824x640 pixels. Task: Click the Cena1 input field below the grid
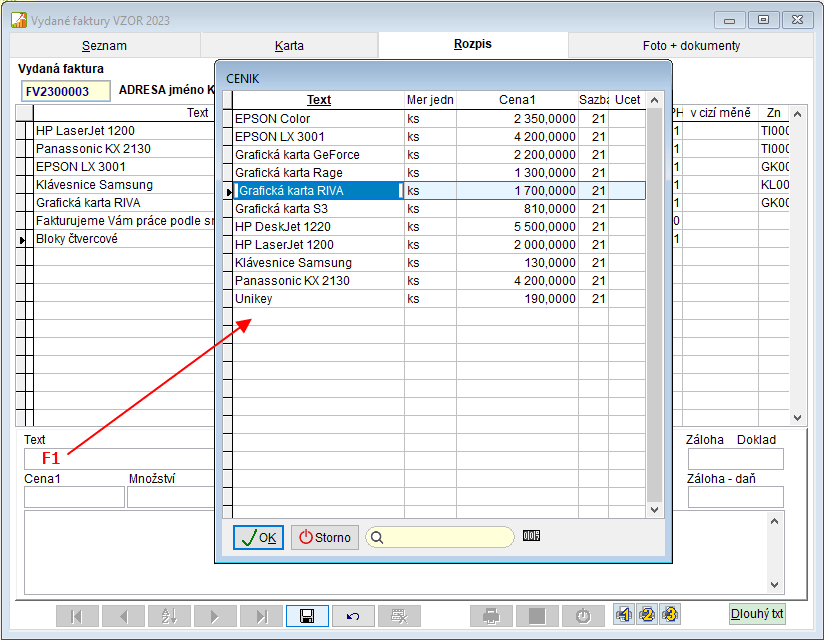click(x=74, y=497)
